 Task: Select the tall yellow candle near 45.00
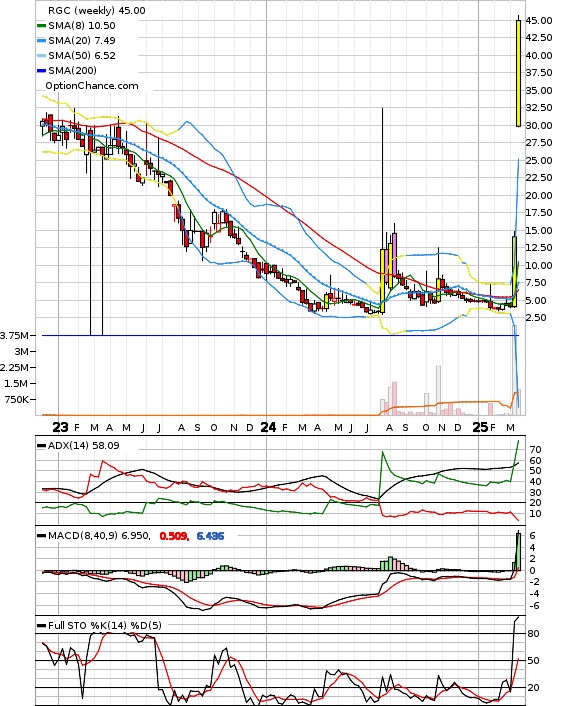tap(518, 73)
